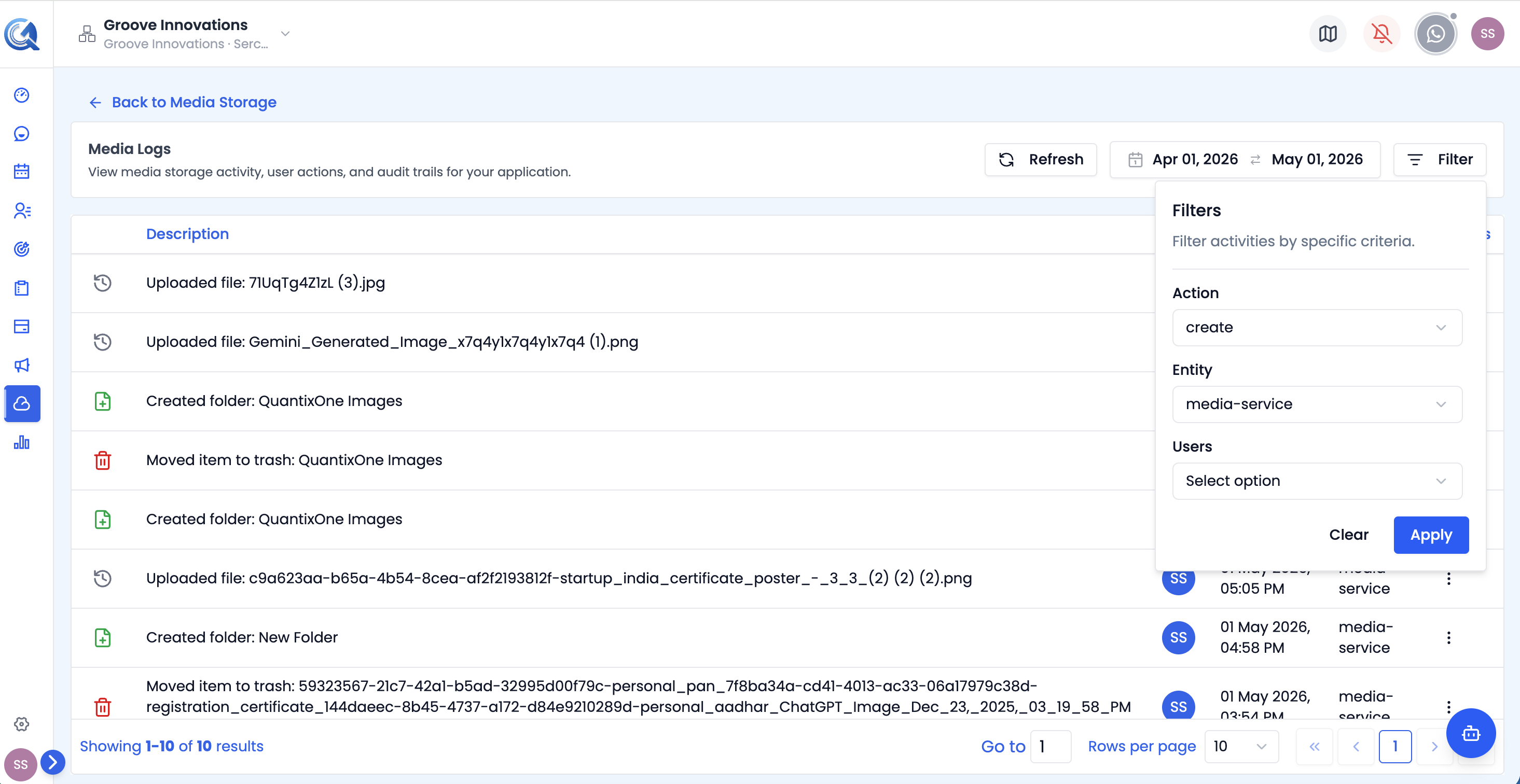Open the WhatsApp icon in header
This screenshot has height=784, width=1520.
(1435, 34)
